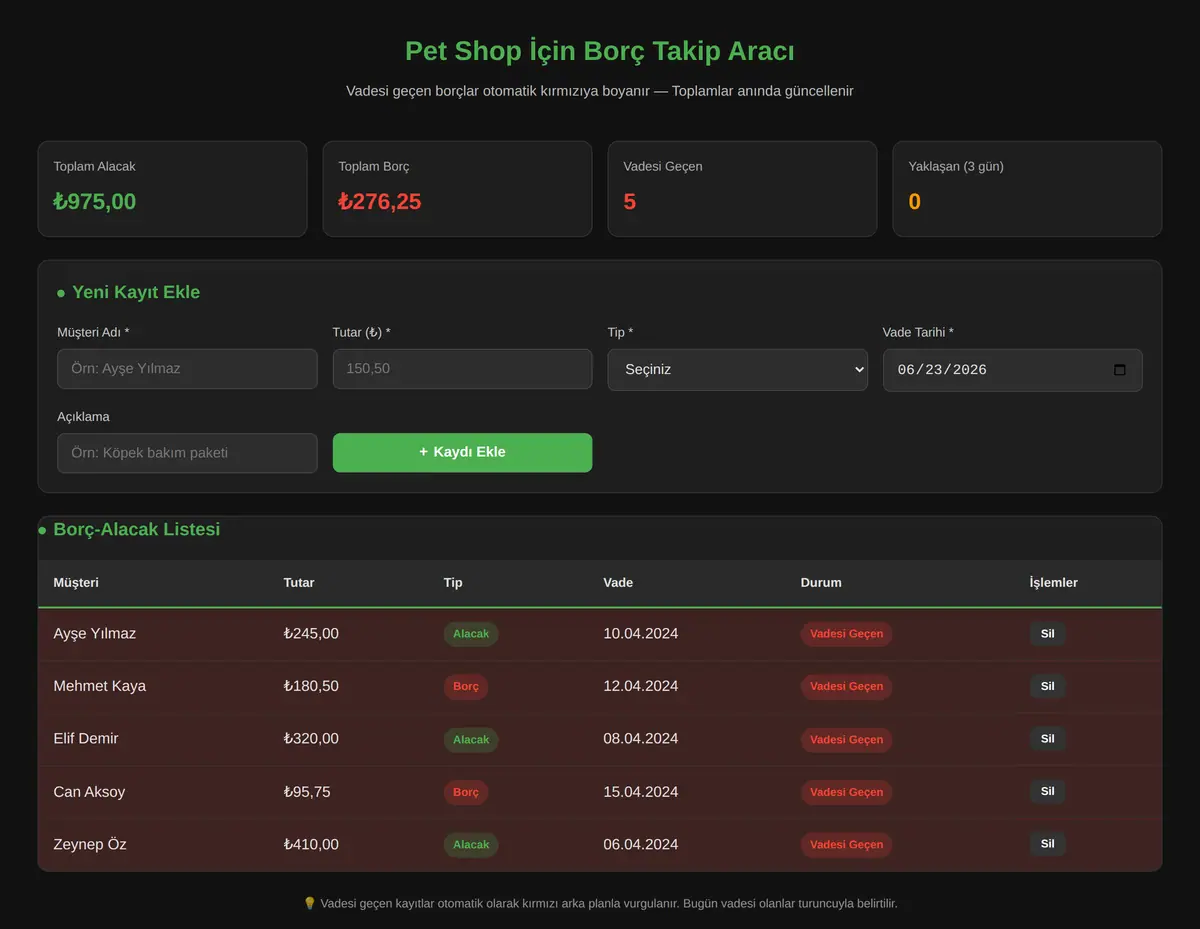Click the Borç badge in Can Aksoy row
The image size is (1200, 929).
click(x=466, y=792)
